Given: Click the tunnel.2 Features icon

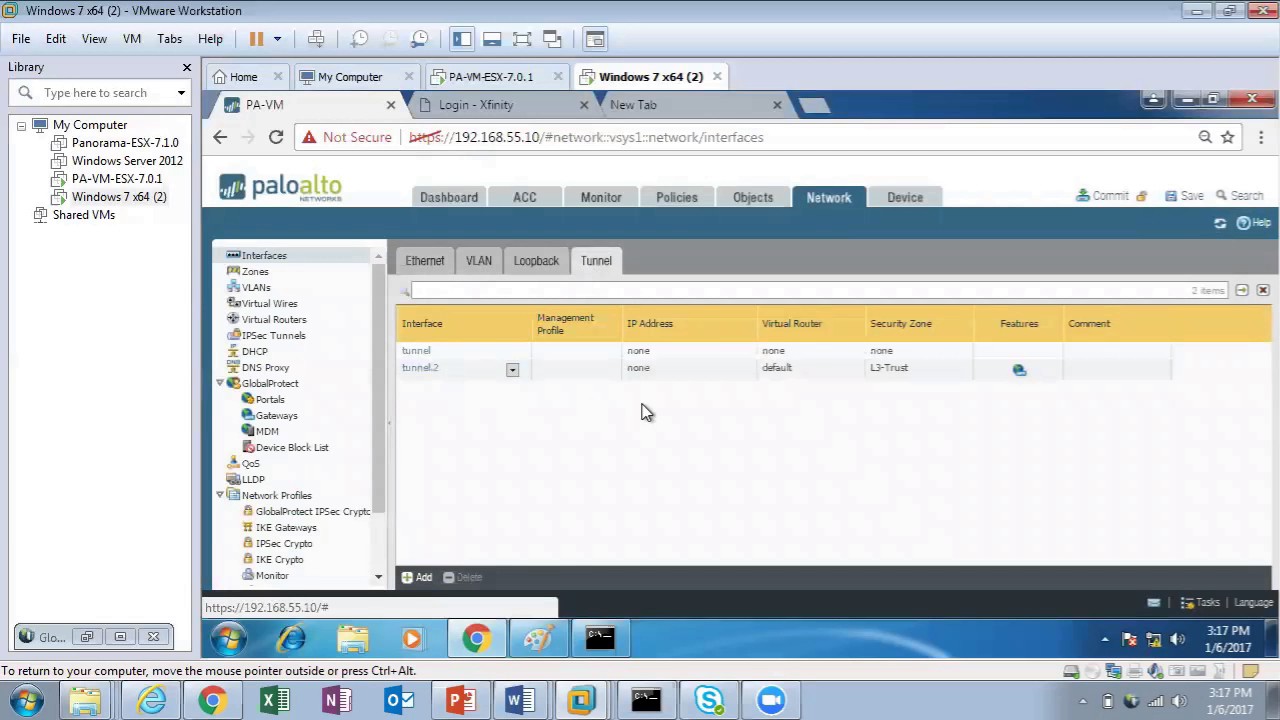Looking at the screenshot, I should tap(1019, 370).
